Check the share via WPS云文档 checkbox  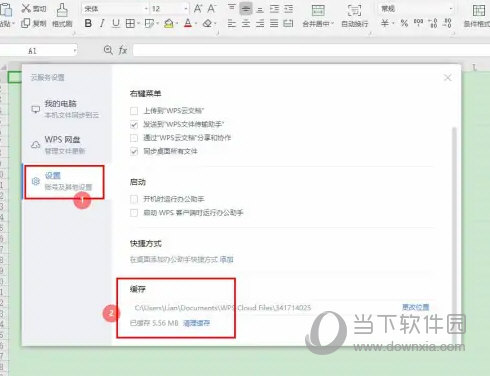pos(134,138)
